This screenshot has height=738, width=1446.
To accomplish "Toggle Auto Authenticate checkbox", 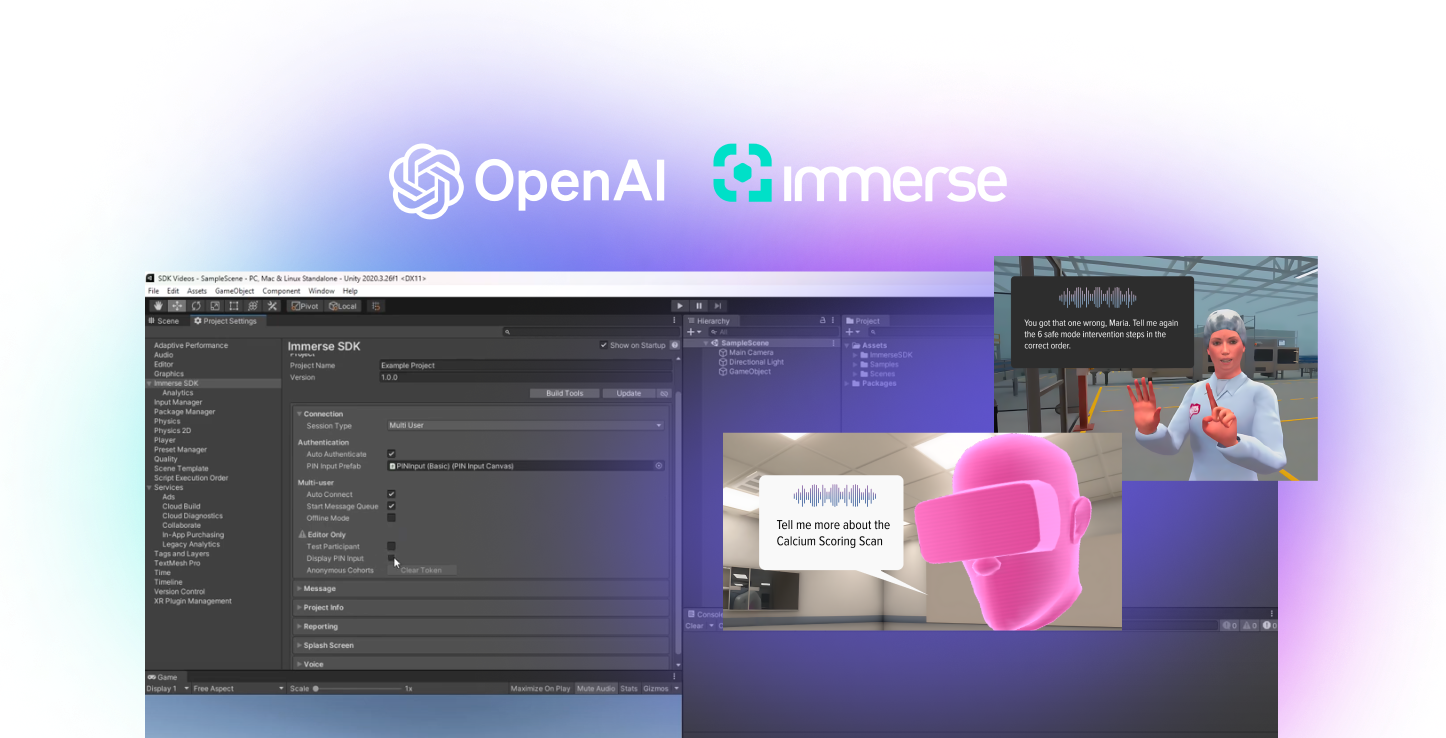I will click(x=391, y=454).
